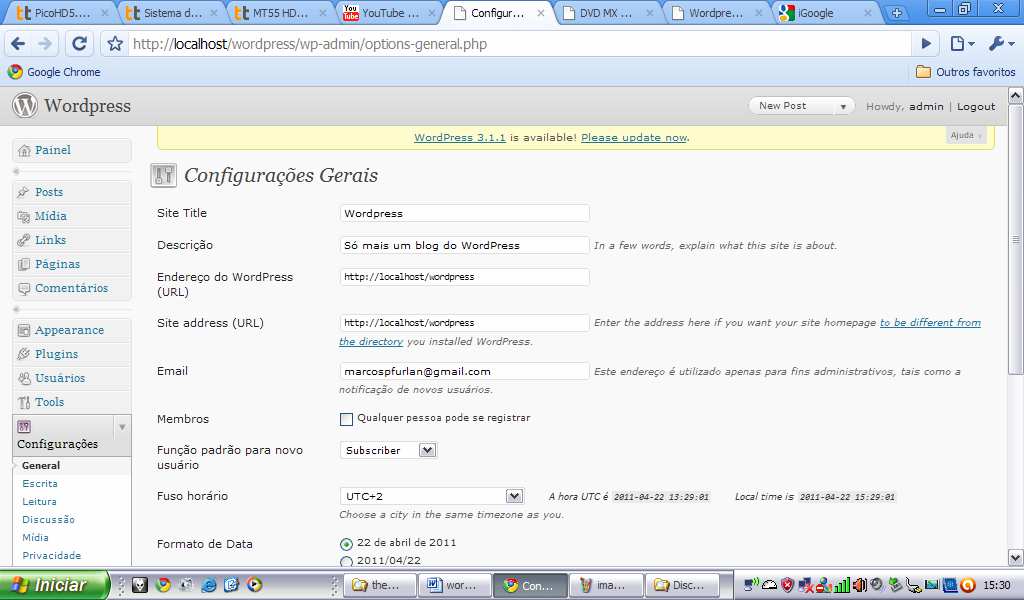Bookmark this page with the star icon

click(115, 44)
